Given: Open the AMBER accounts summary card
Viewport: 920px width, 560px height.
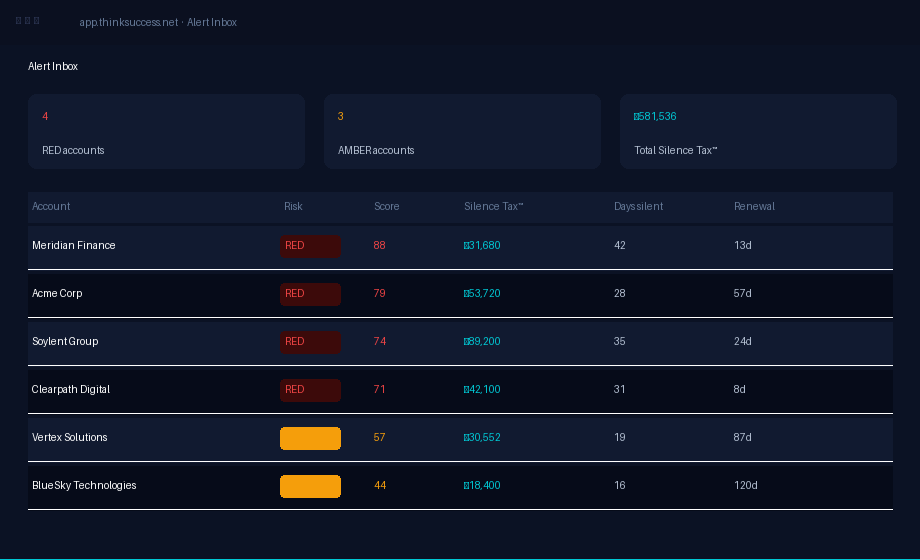Looking at the screenshot, I should coord(462,131).
